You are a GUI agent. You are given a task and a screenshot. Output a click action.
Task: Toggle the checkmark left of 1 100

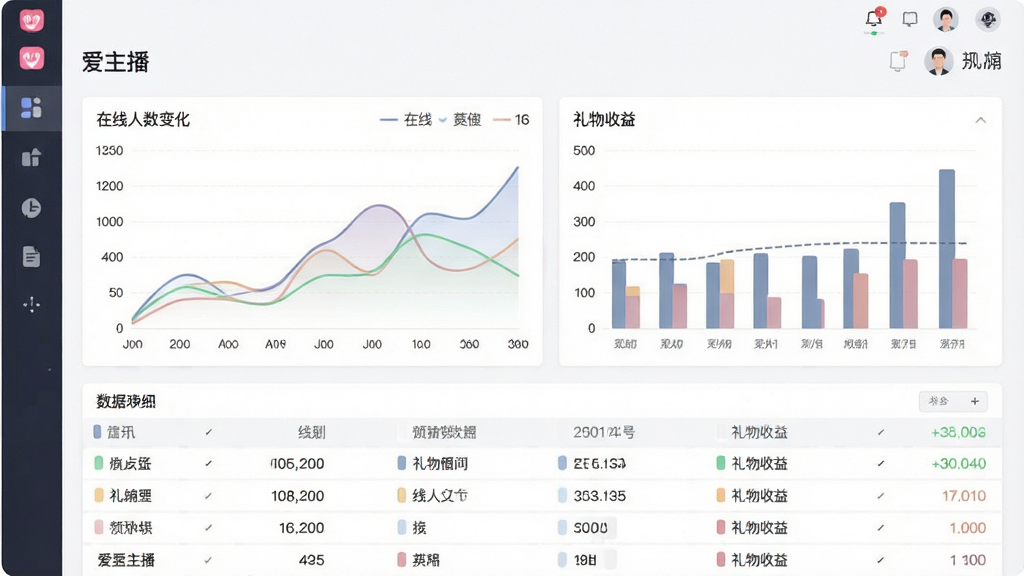(880, 560)
